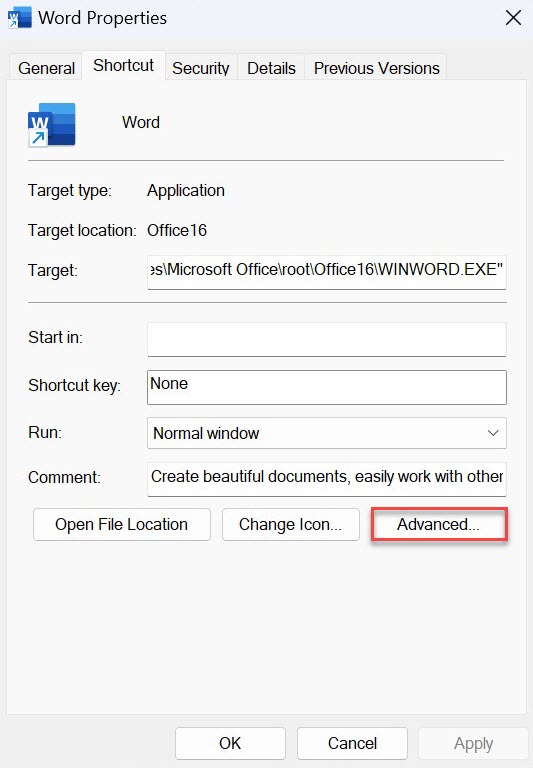Confirm with the OK button

[230, 743]
